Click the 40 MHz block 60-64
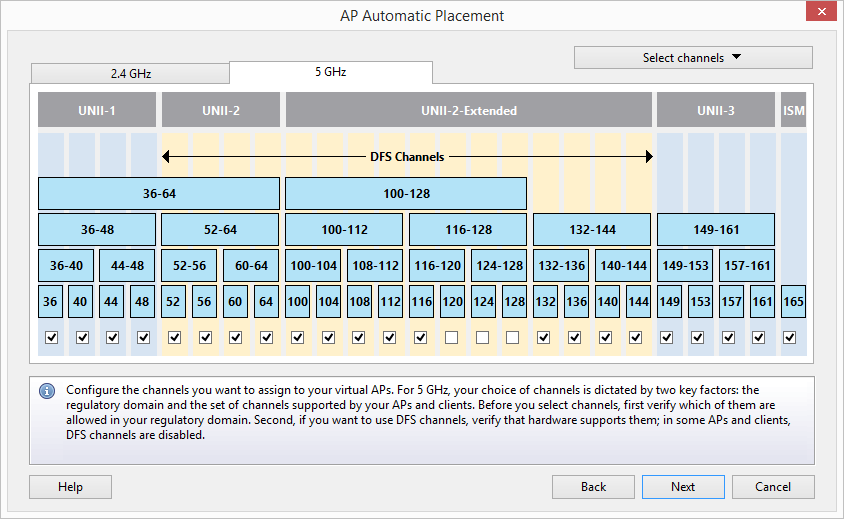 251,265
